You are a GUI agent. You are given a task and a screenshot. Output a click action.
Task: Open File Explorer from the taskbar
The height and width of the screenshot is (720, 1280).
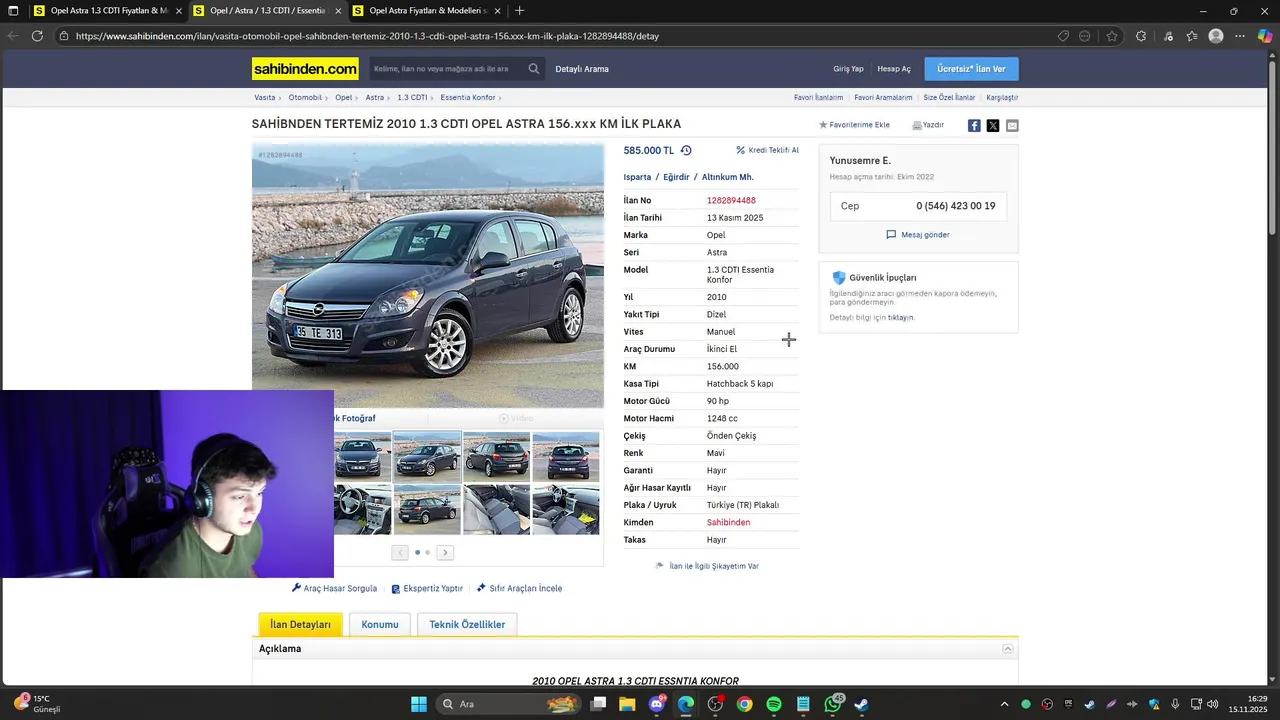(626, 704)
